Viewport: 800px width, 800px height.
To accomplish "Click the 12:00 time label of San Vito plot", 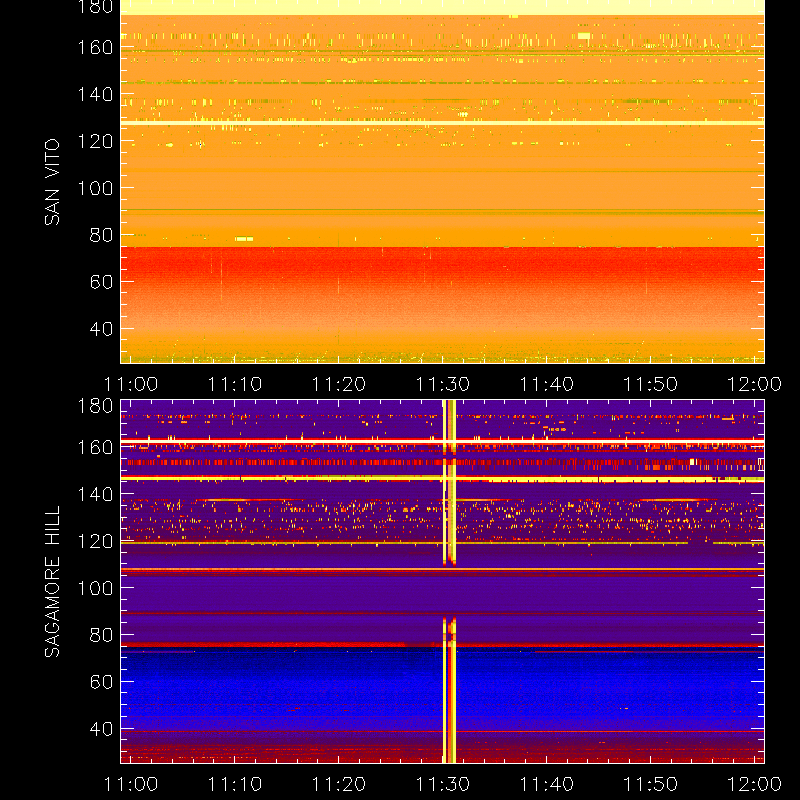I will (754, 384).
